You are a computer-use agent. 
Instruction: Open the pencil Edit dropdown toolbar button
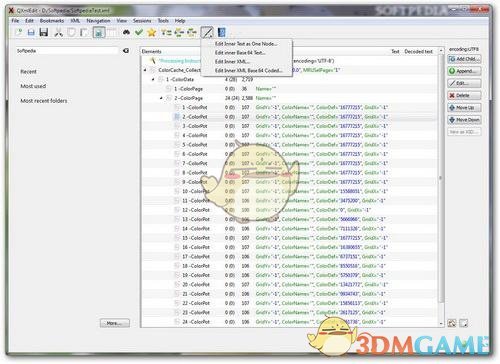[x=207, y=32]
